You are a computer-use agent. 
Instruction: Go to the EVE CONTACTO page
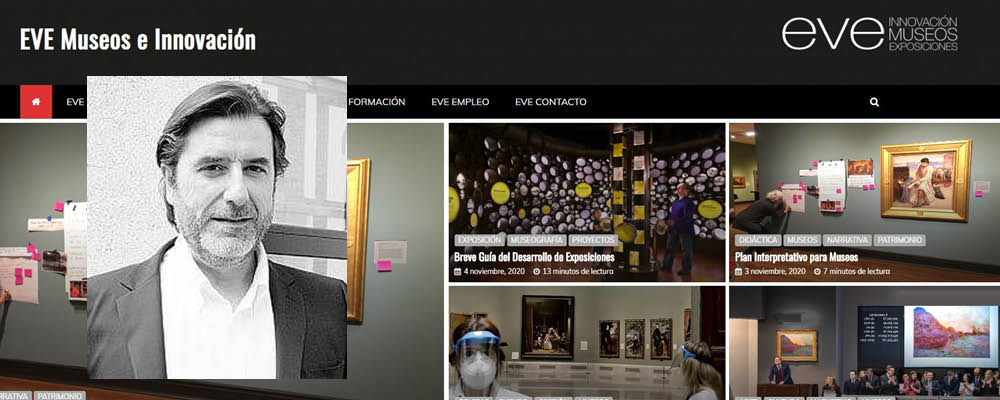click(x=551, y=102)
